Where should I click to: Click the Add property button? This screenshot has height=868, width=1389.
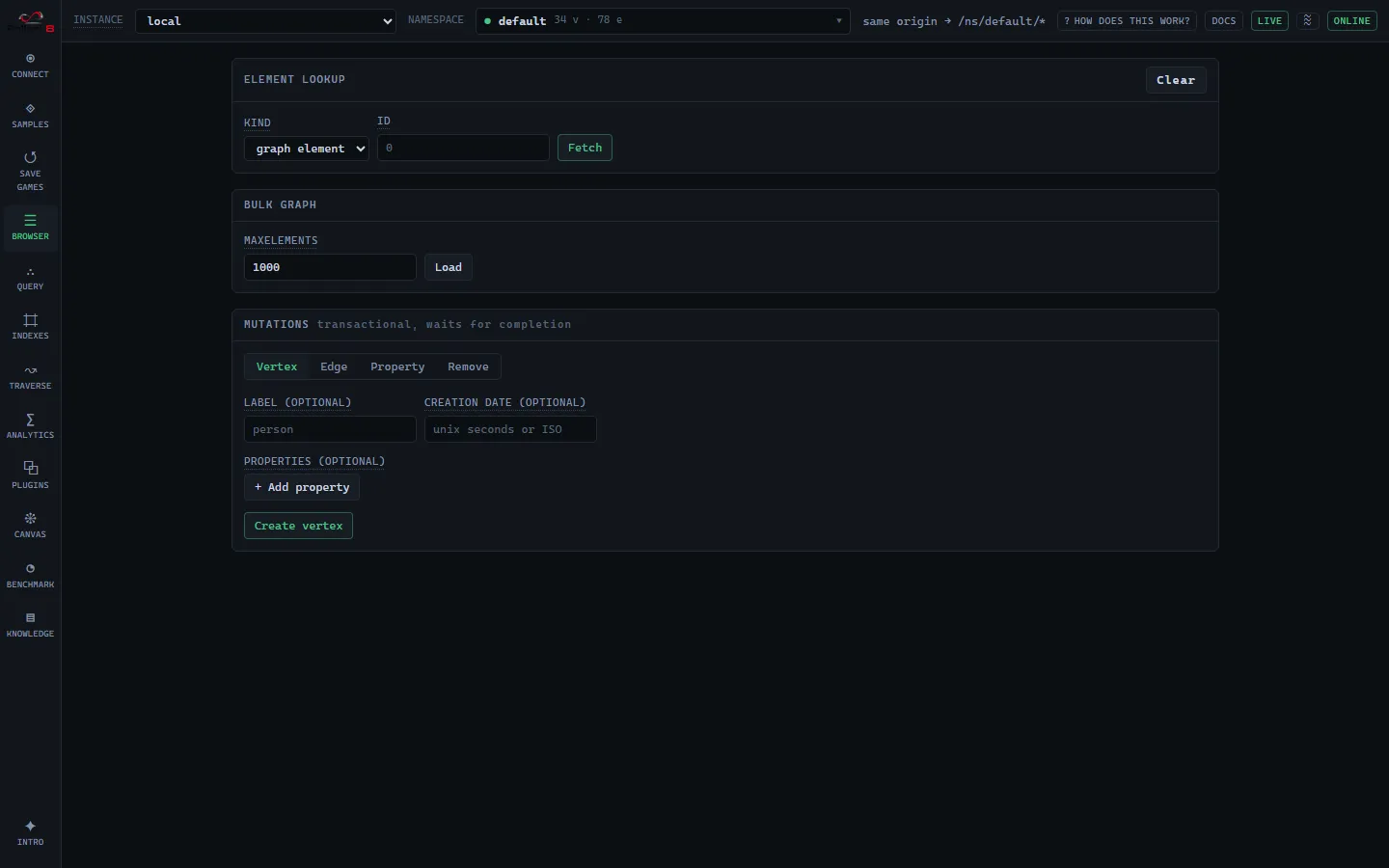click(x=302, y=487)
